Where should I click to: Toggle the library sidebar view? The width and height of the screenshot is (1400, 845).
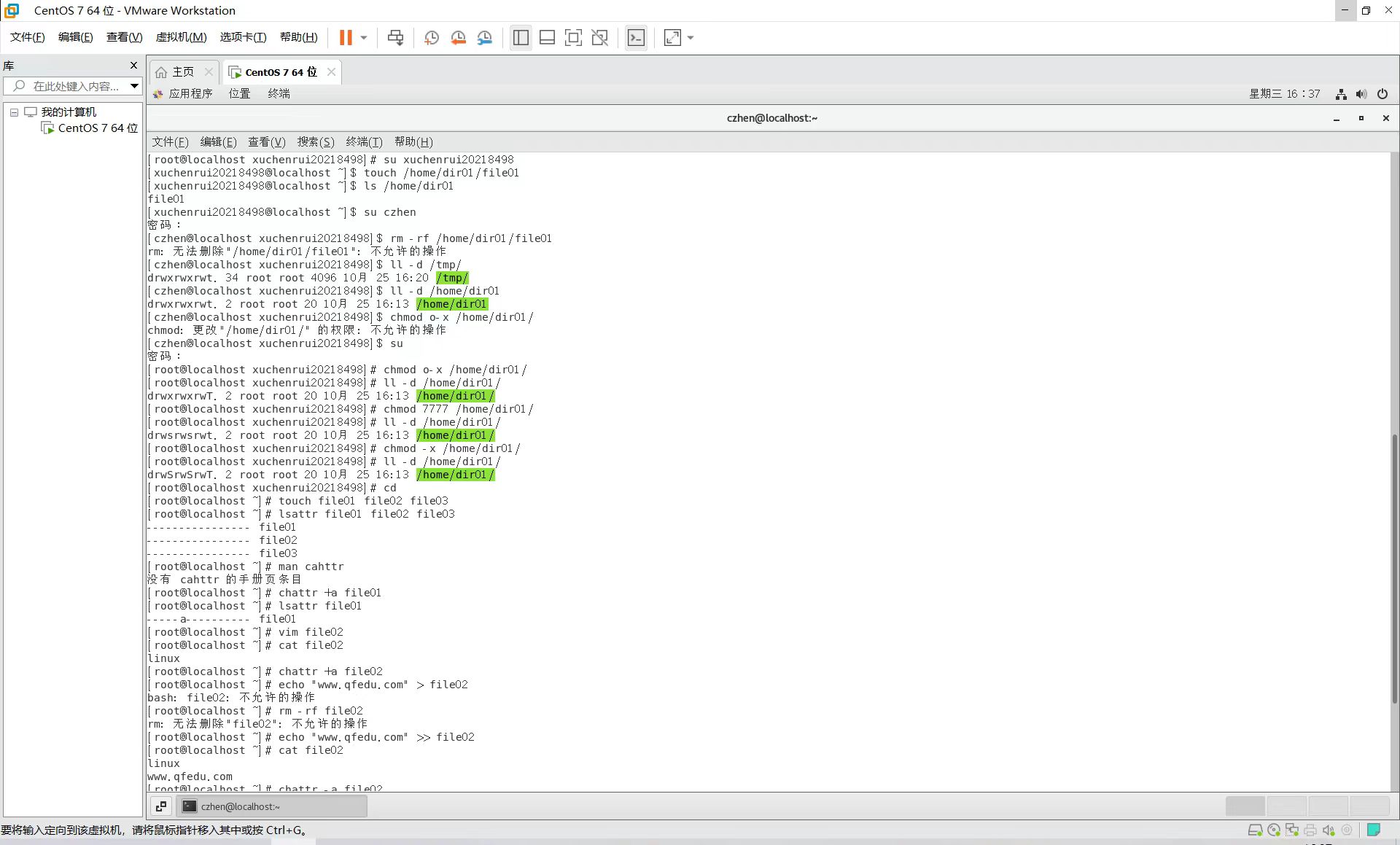(521, 38)
